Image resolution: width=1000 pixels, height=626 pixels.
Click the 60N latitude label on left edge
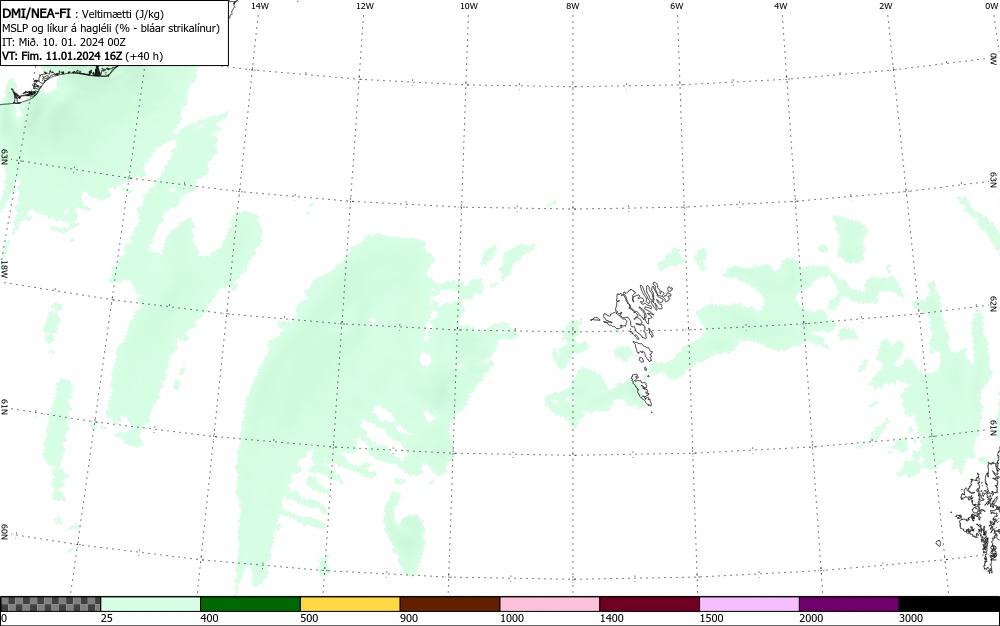click(x=4, y=532)
